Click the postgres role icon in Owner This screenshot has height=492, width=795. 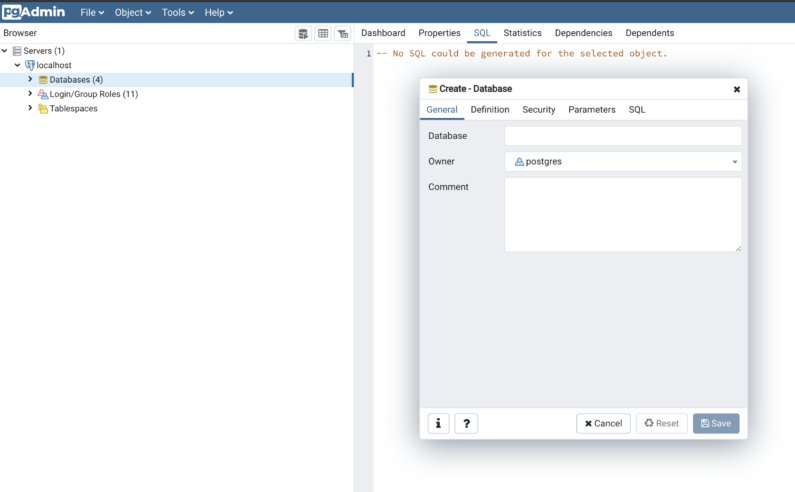coord(519,162)
